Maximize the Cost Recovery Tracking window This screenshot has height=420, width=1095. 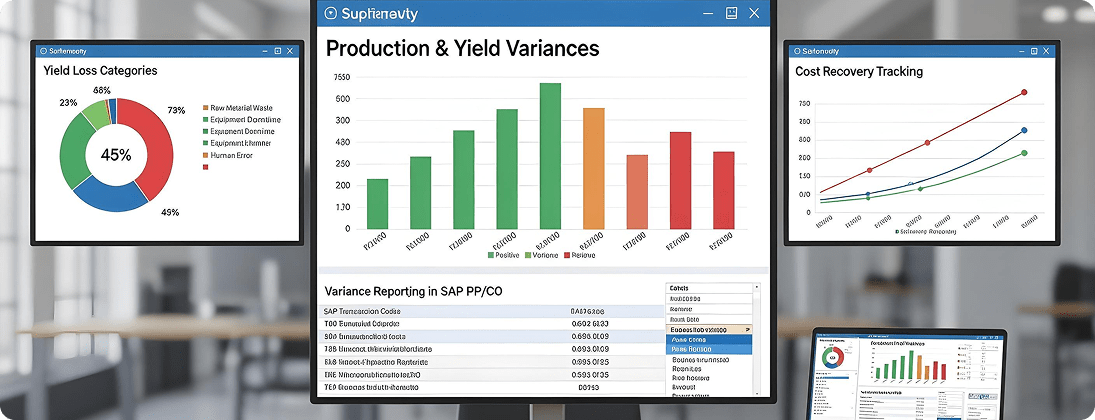pos(1030,50)
